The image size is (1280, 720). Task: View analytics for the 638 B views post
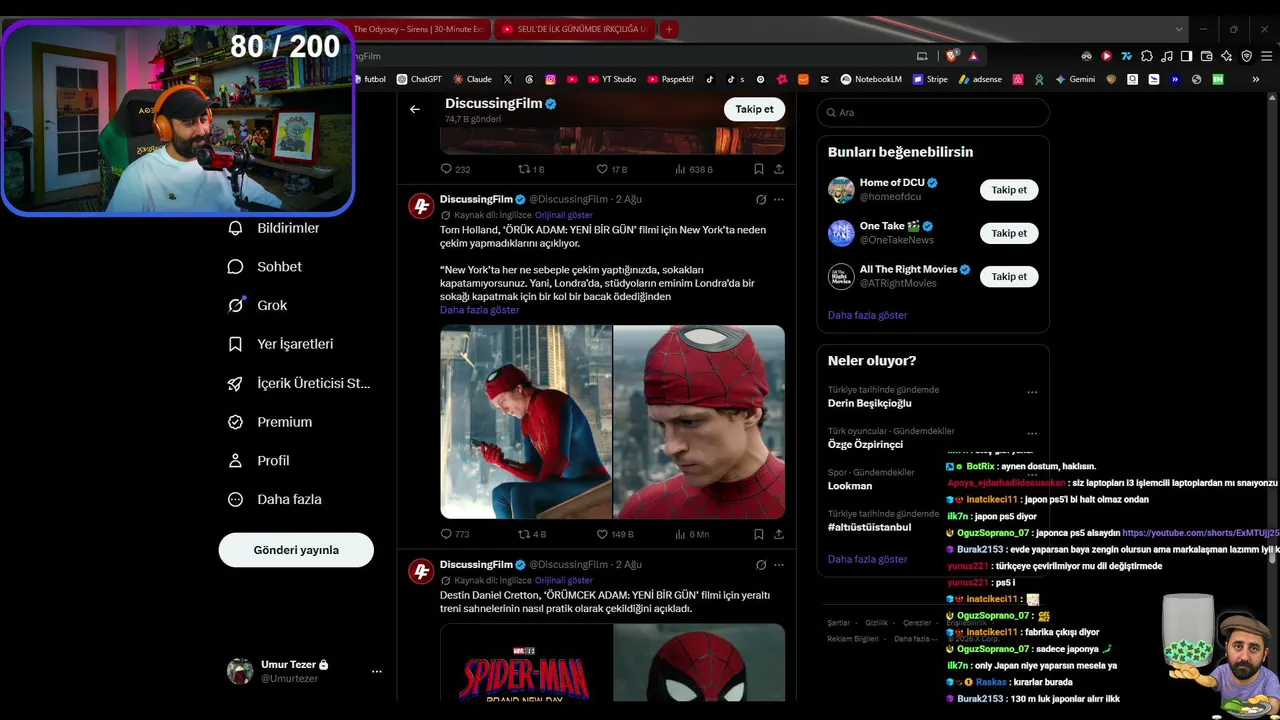coord(694,169)
